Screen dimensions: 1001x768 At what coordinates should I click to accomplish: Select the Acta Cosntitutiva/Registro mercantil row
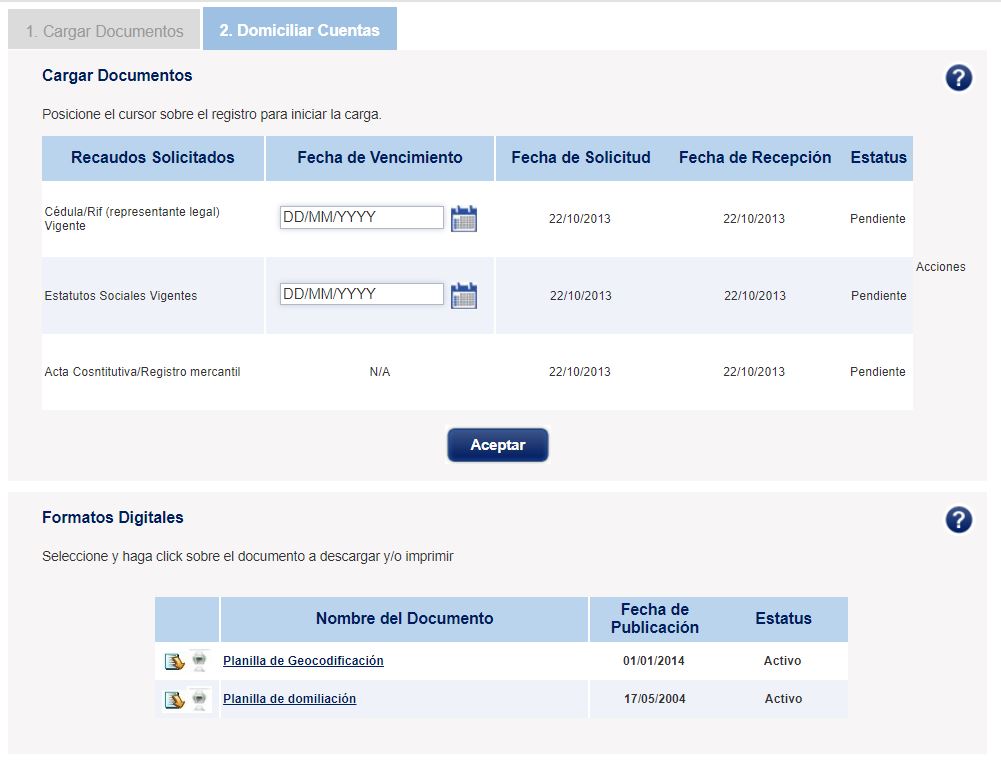(x=142, y=372)
